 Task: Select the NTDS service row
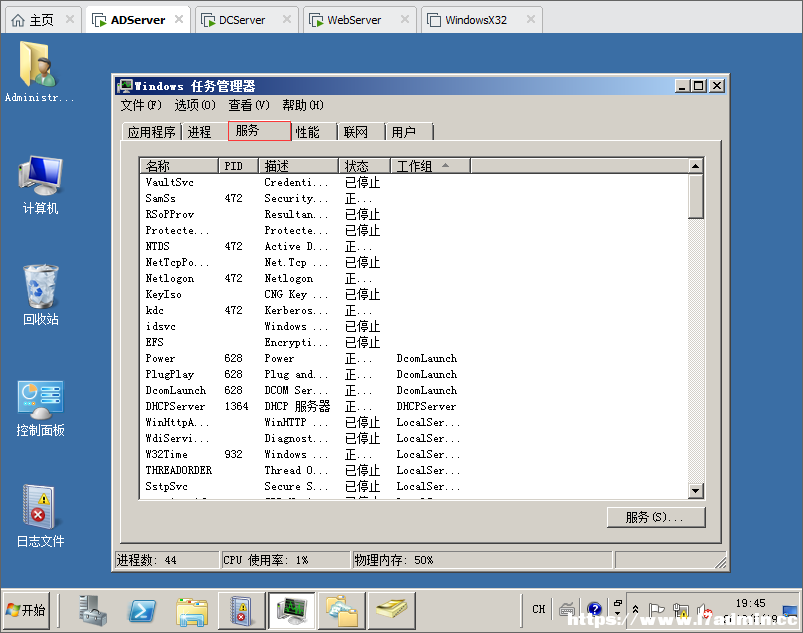(x=414, y=246)
